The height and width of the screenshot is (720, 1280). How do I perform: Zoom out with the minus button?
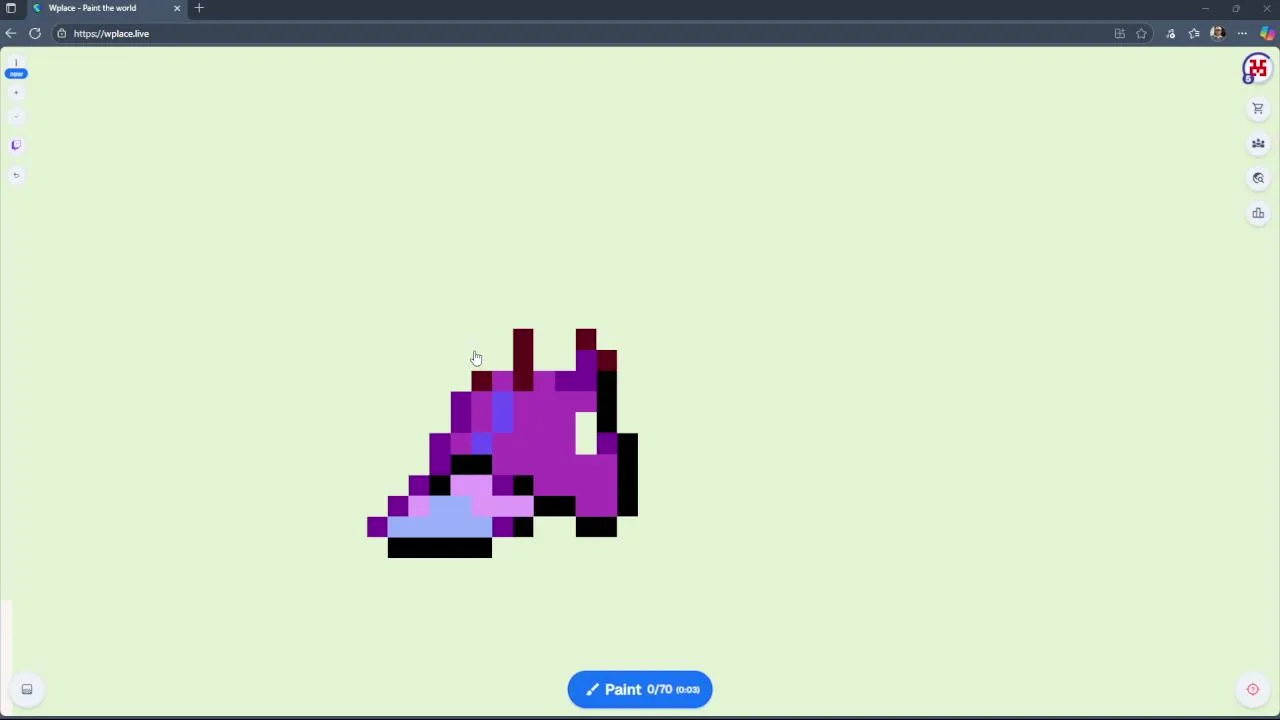pos(16,116)
